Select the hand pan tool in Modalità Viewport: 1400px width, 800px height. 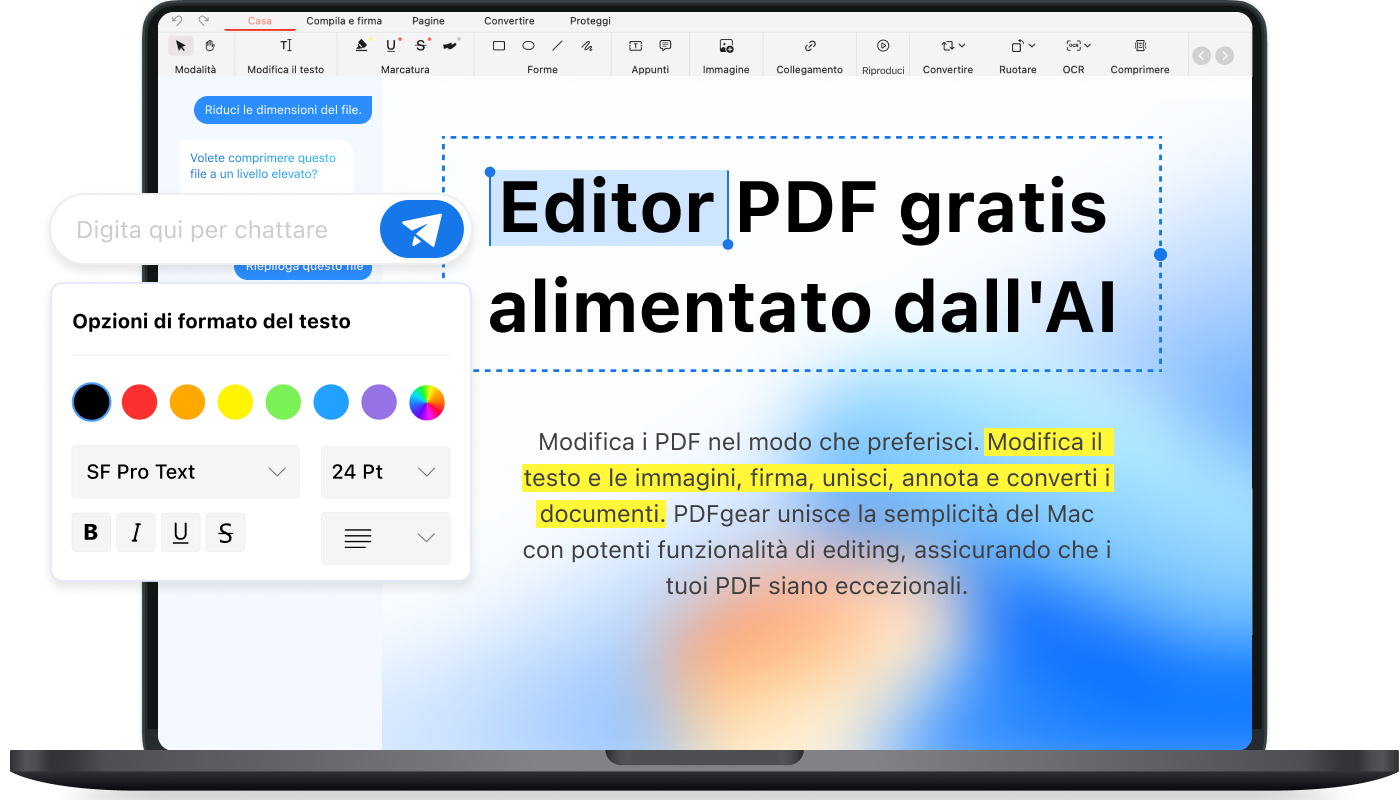(210, 45)
